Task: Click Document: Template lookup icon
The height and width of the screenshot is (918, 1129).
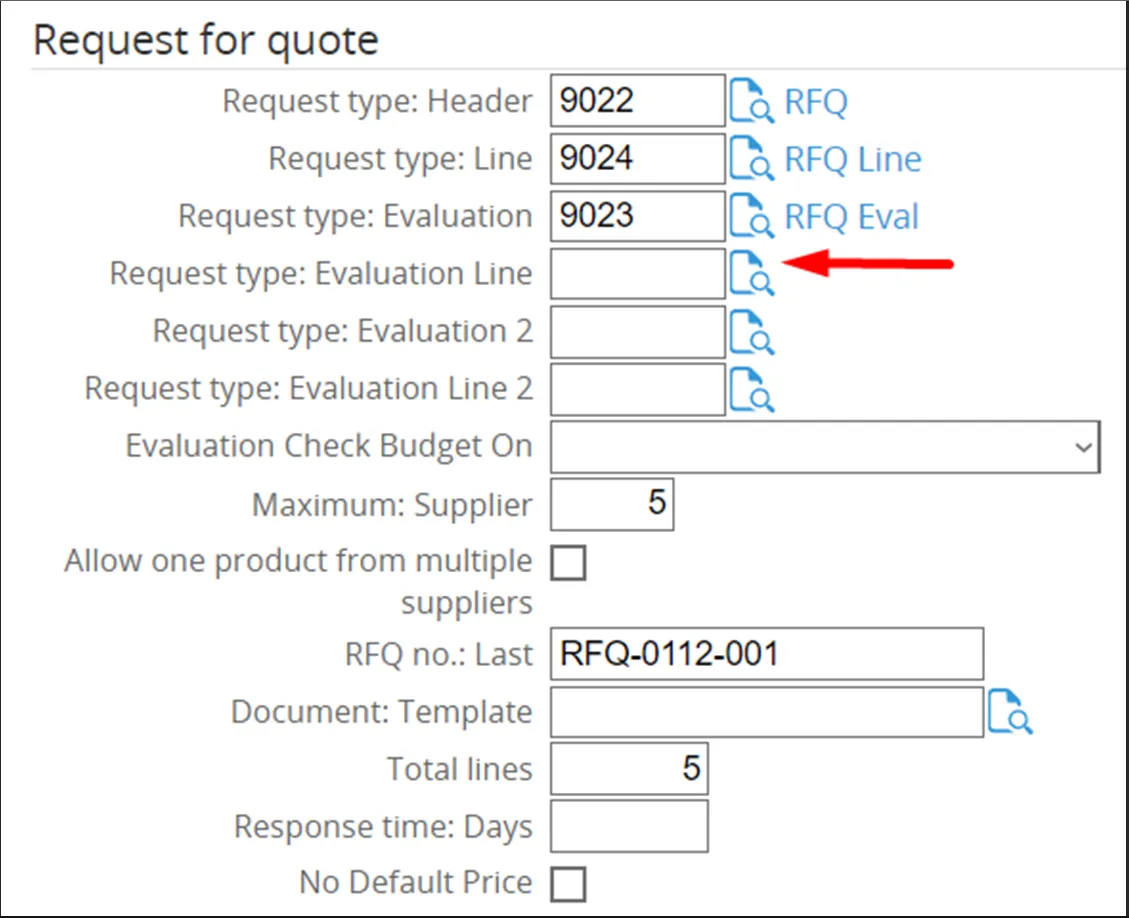Action: tap(1009, 712)
